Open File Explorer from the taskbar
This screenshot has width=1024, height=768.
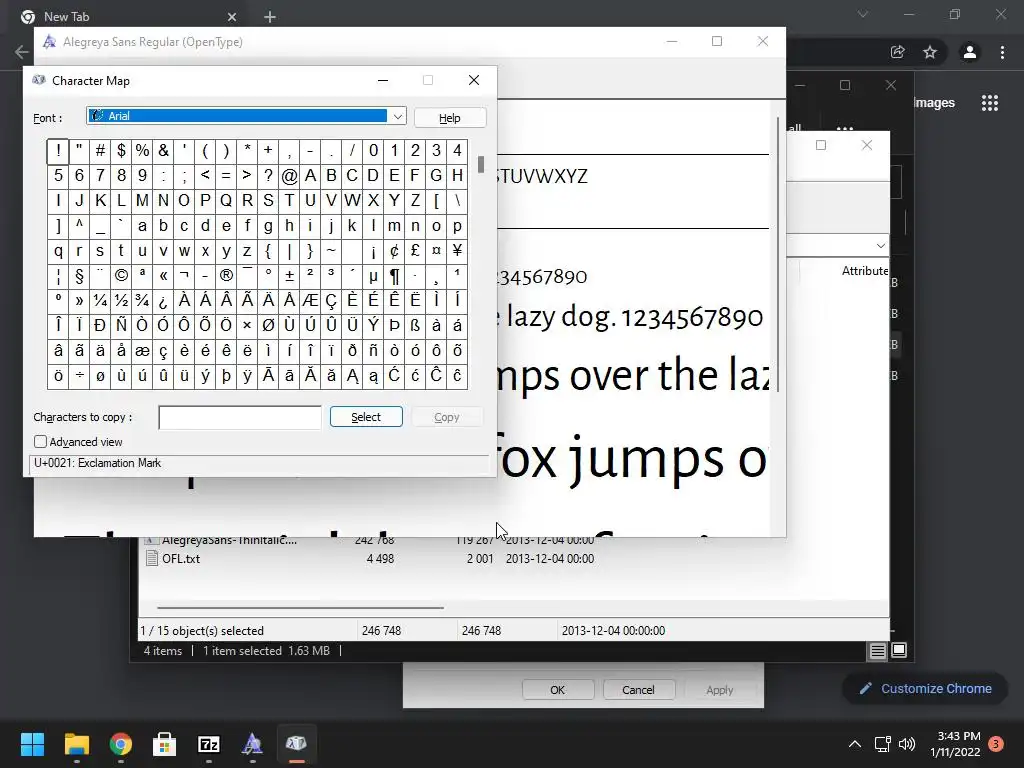[x=76, y=744]
